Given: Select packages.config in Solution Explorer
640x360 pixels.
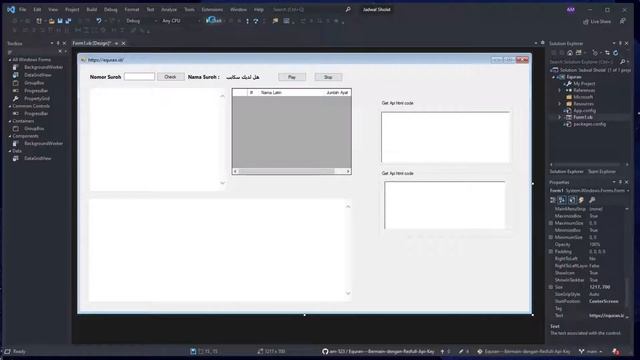Looking at the screenshot, I should [x=589, y=124].
